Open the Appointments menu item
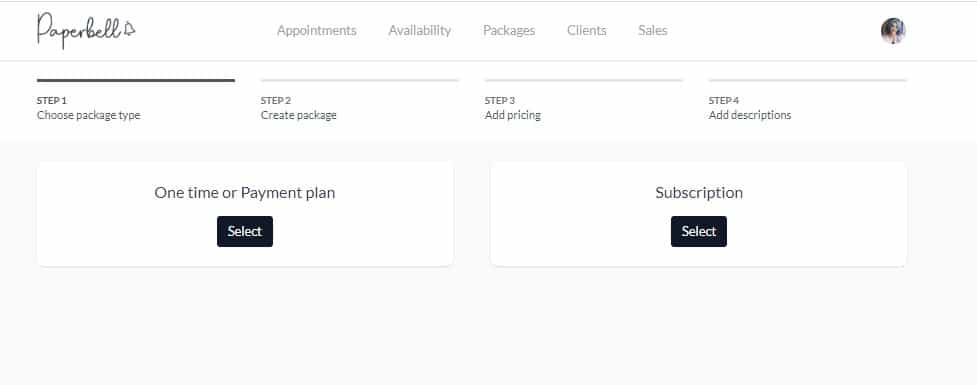The height and width of the screenshot is (385, 977). (x=317, y=30)
